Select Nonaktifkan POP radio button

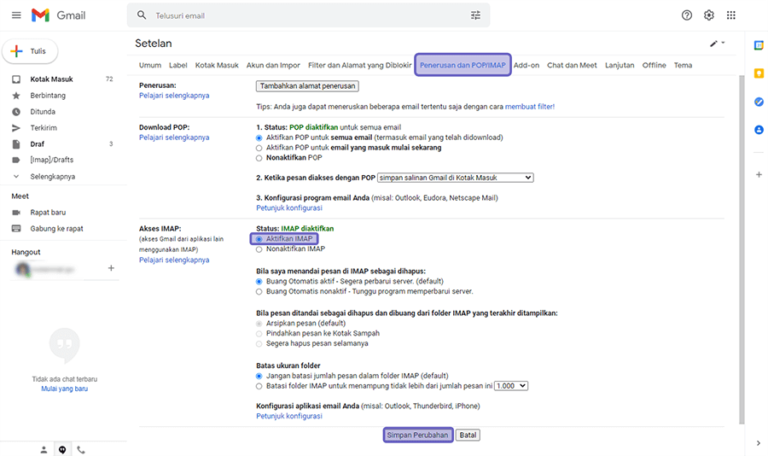(x=259, y=158)
